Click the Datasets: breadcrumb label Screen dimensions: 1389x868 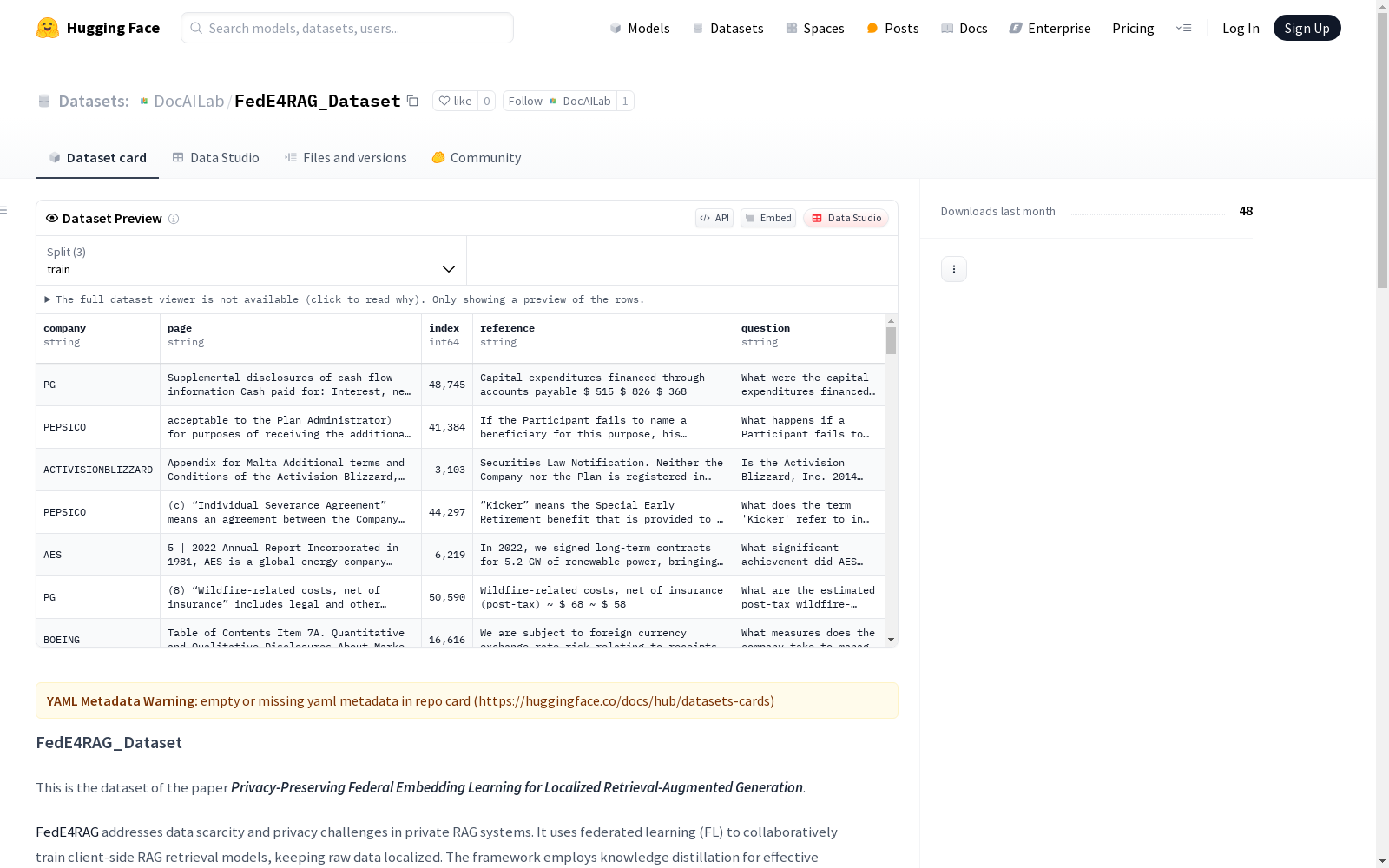pyautogui.click(x=94, y=102)
